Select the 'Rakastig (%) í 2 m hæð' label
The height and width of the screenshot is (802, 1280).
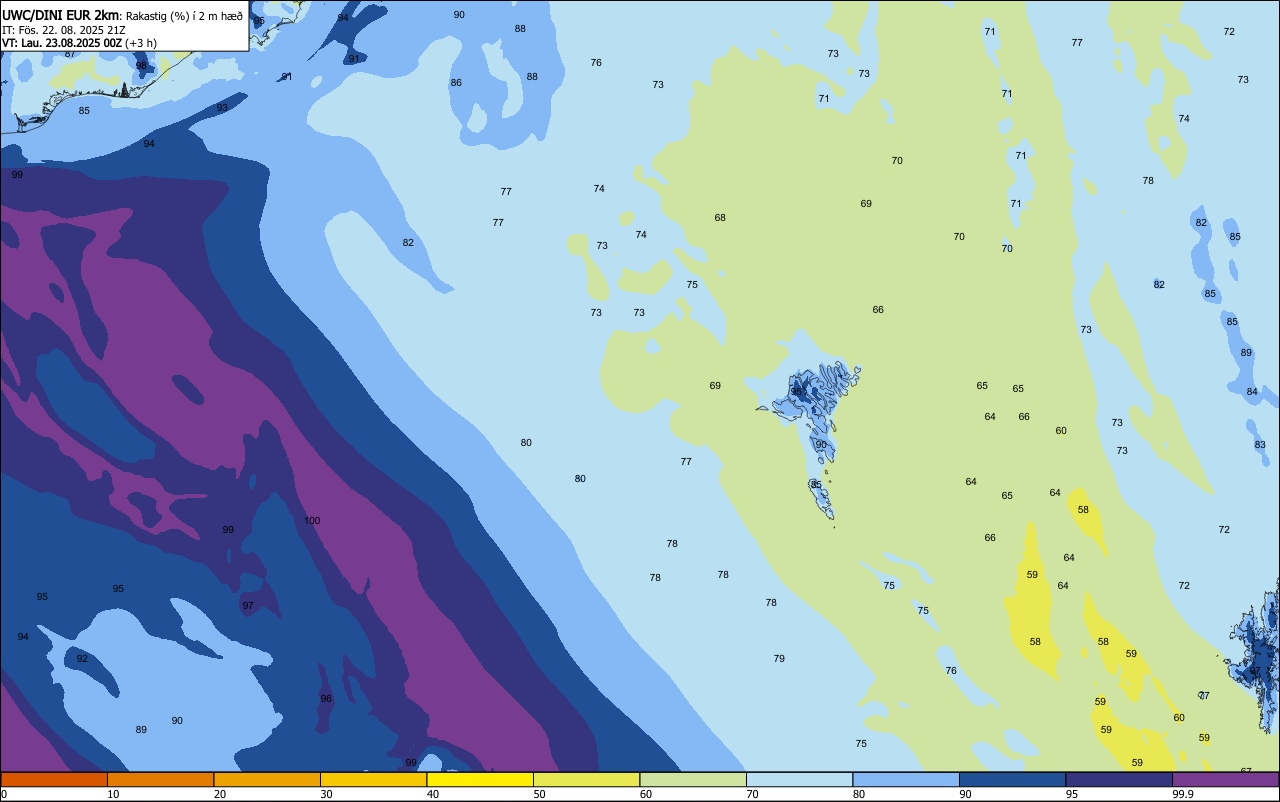(183, 15)
